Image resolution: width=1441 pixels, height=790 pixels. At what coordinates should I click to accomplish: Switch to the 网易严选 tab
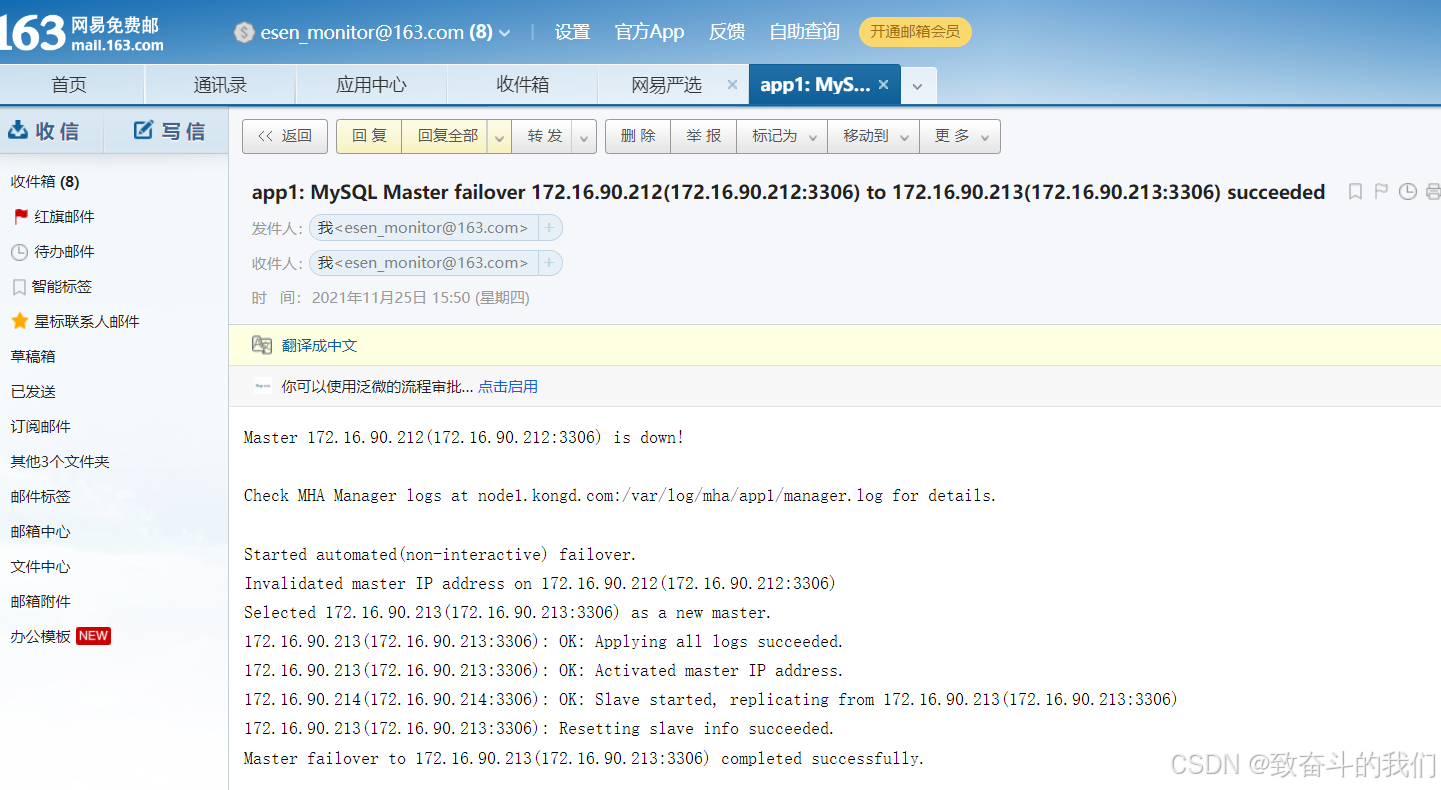[666, 85]
